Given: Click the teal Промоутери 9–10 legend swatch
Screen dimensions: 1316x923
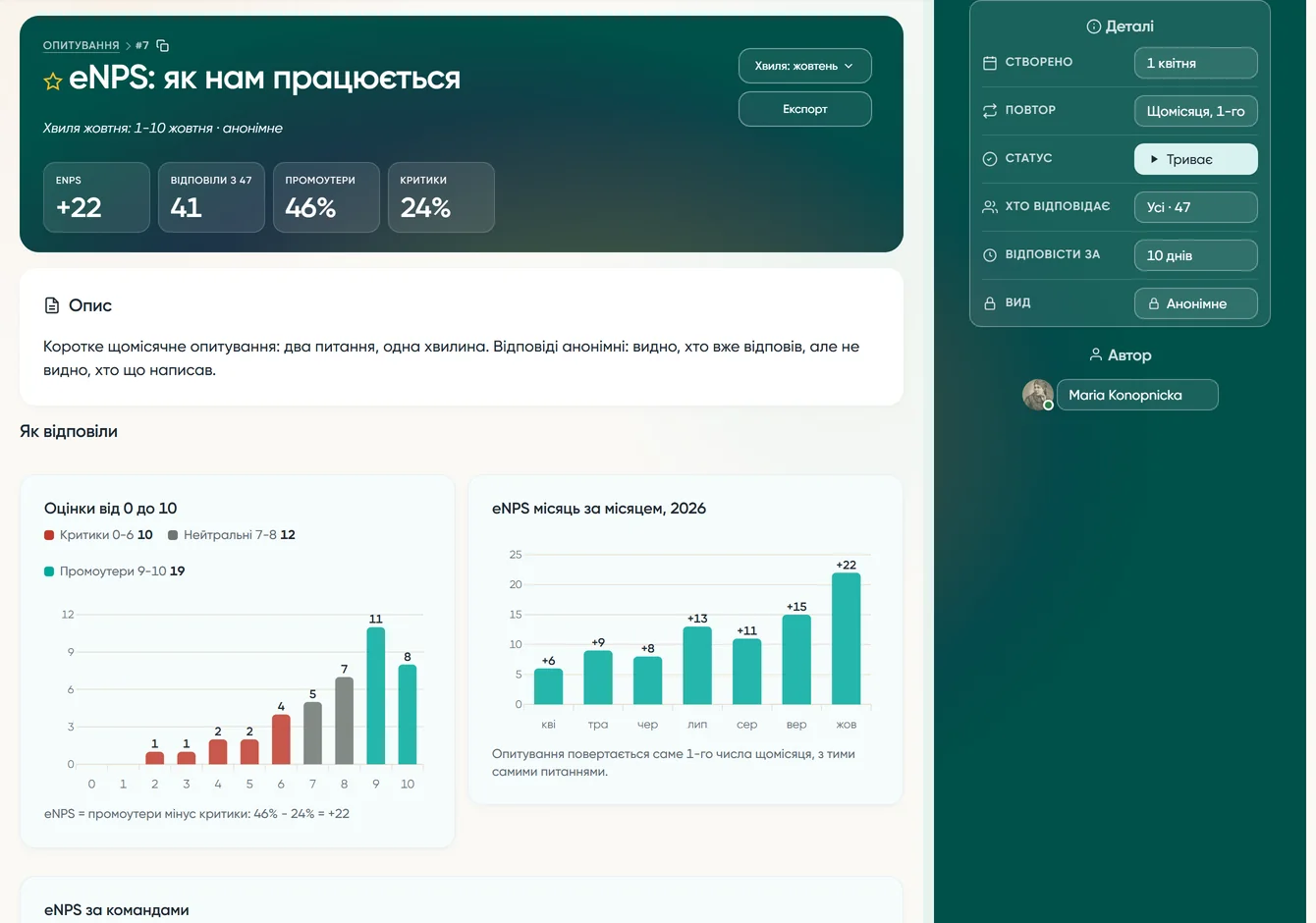Looking at the screenshot, I should click(x=49, y=571).
